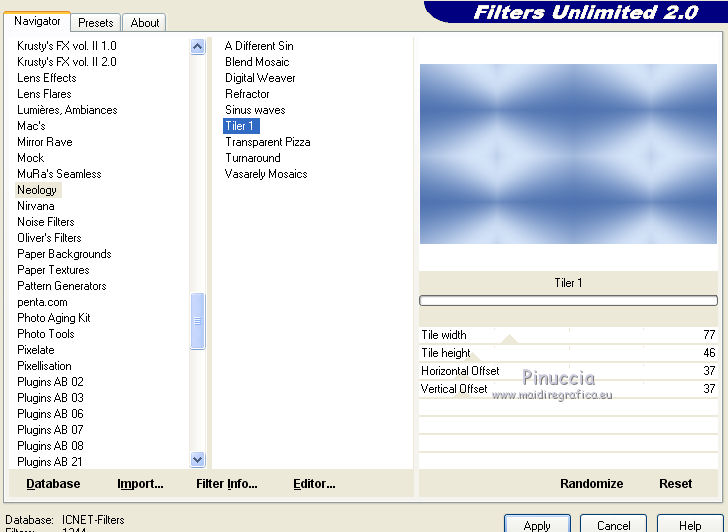Viewport: 728px width, 532px height.
Task: Choose the Lens Effects category
Action: [46, 78]
